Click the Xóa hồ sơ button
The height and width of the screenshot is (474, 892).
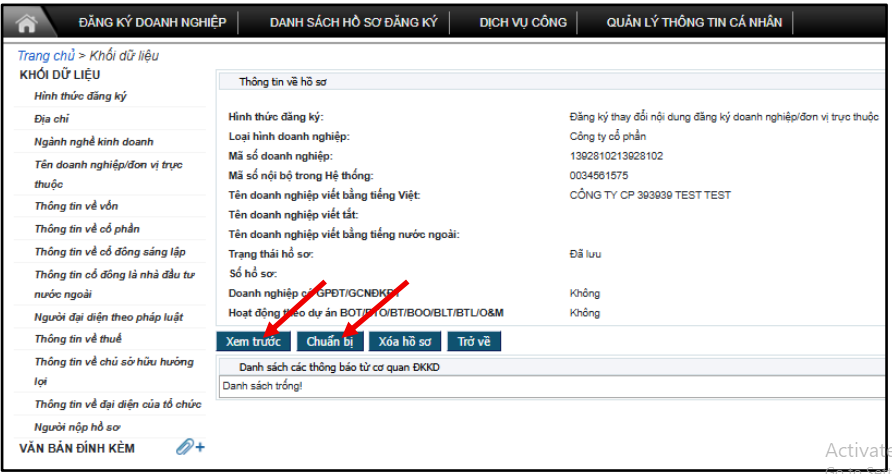[405, 341]
